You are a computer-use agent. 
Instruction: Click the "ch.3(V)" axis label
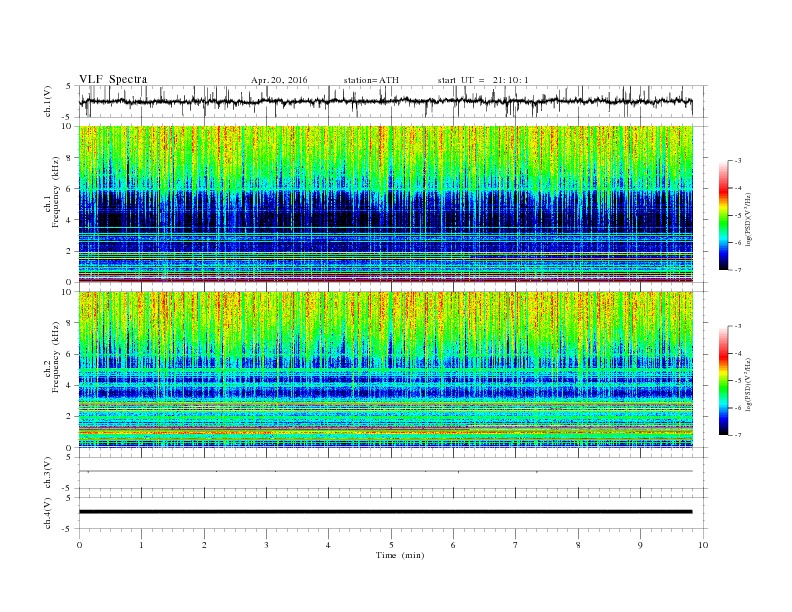(48, 473)
